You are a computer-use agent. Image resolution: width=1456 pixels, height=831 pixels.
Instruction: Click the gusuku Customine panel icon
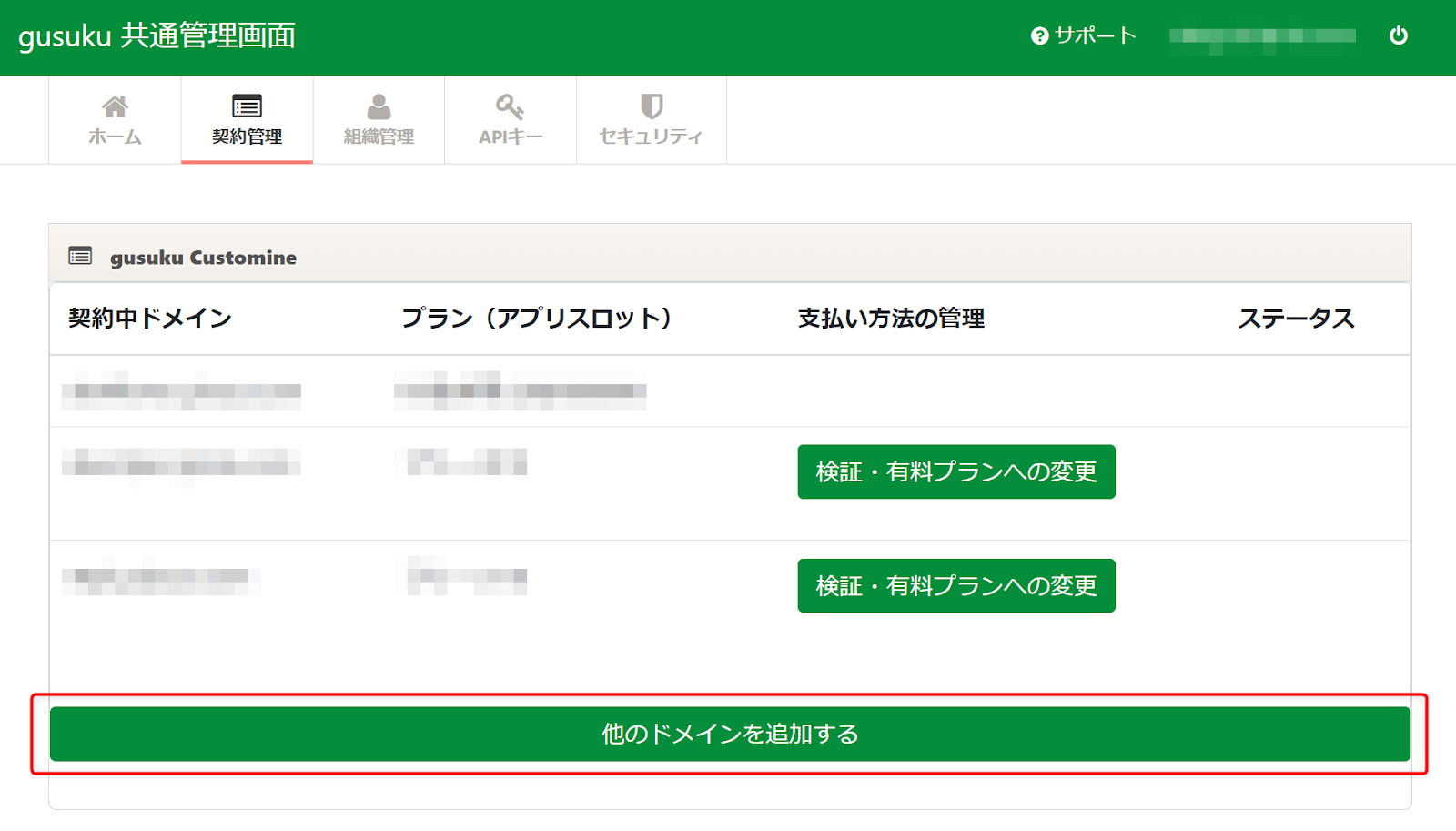[x=80, y=256]
